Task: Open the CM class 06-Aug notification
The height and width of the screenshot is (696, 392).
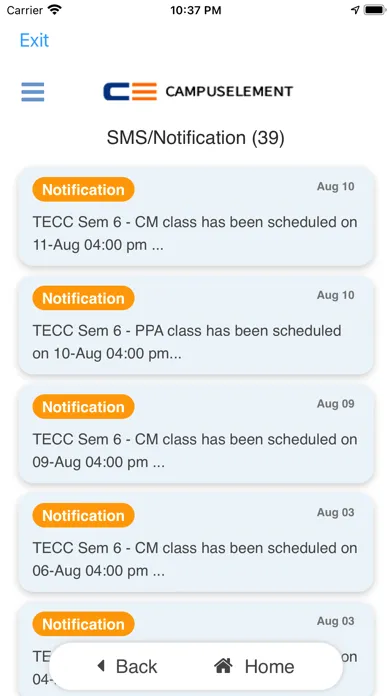Action: [196, 542]
